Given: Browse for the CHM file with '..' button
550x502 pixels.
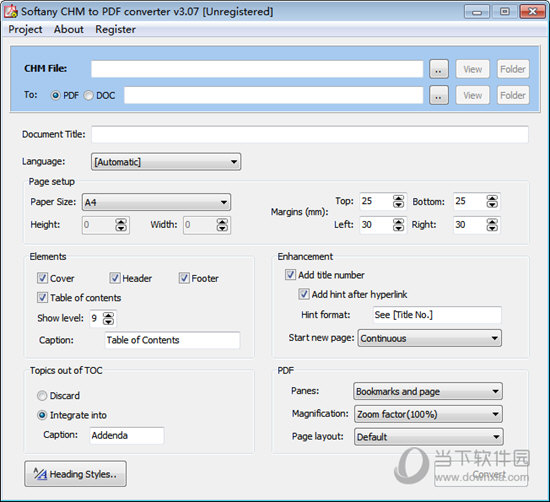Looking at the screenshot, I should pyautogui.click(x=439, y=69).
